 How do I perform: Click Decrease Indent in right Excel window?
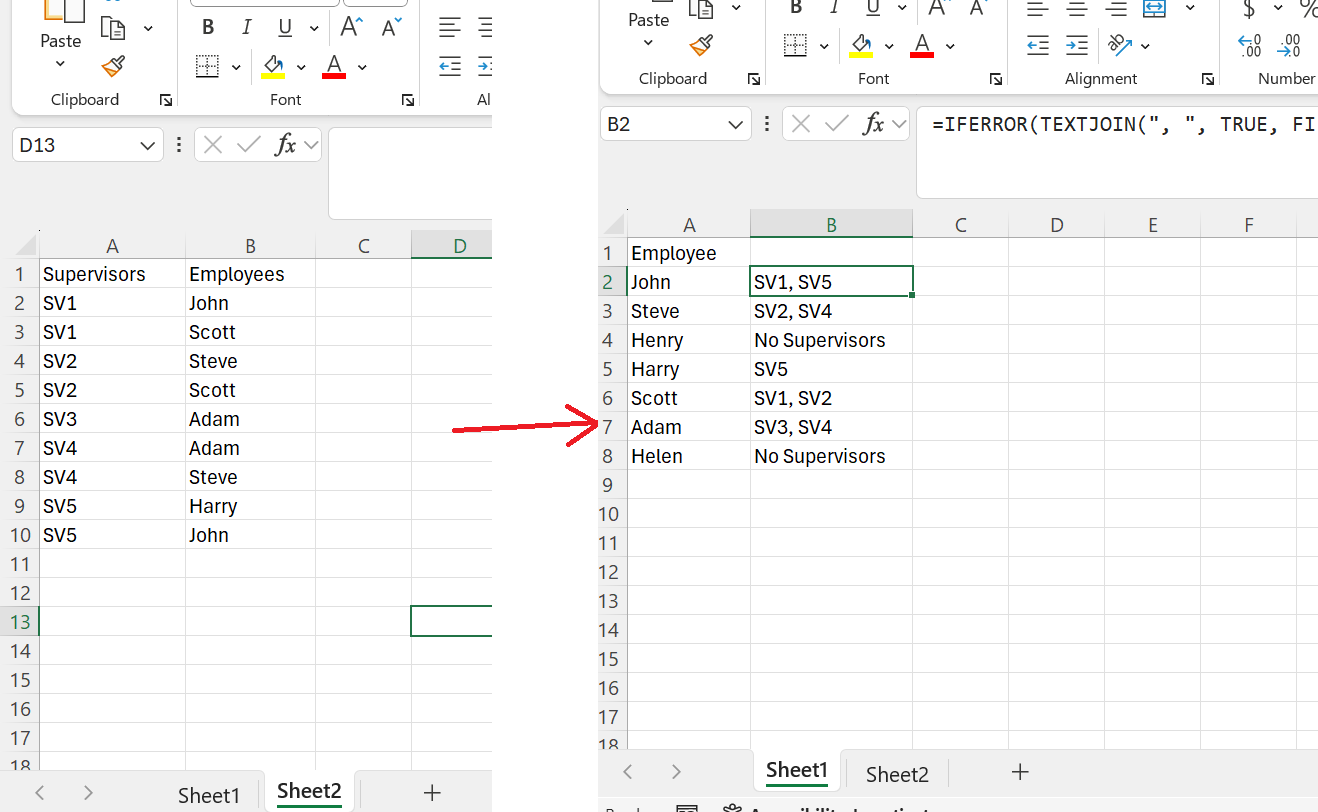(1038, 46)
